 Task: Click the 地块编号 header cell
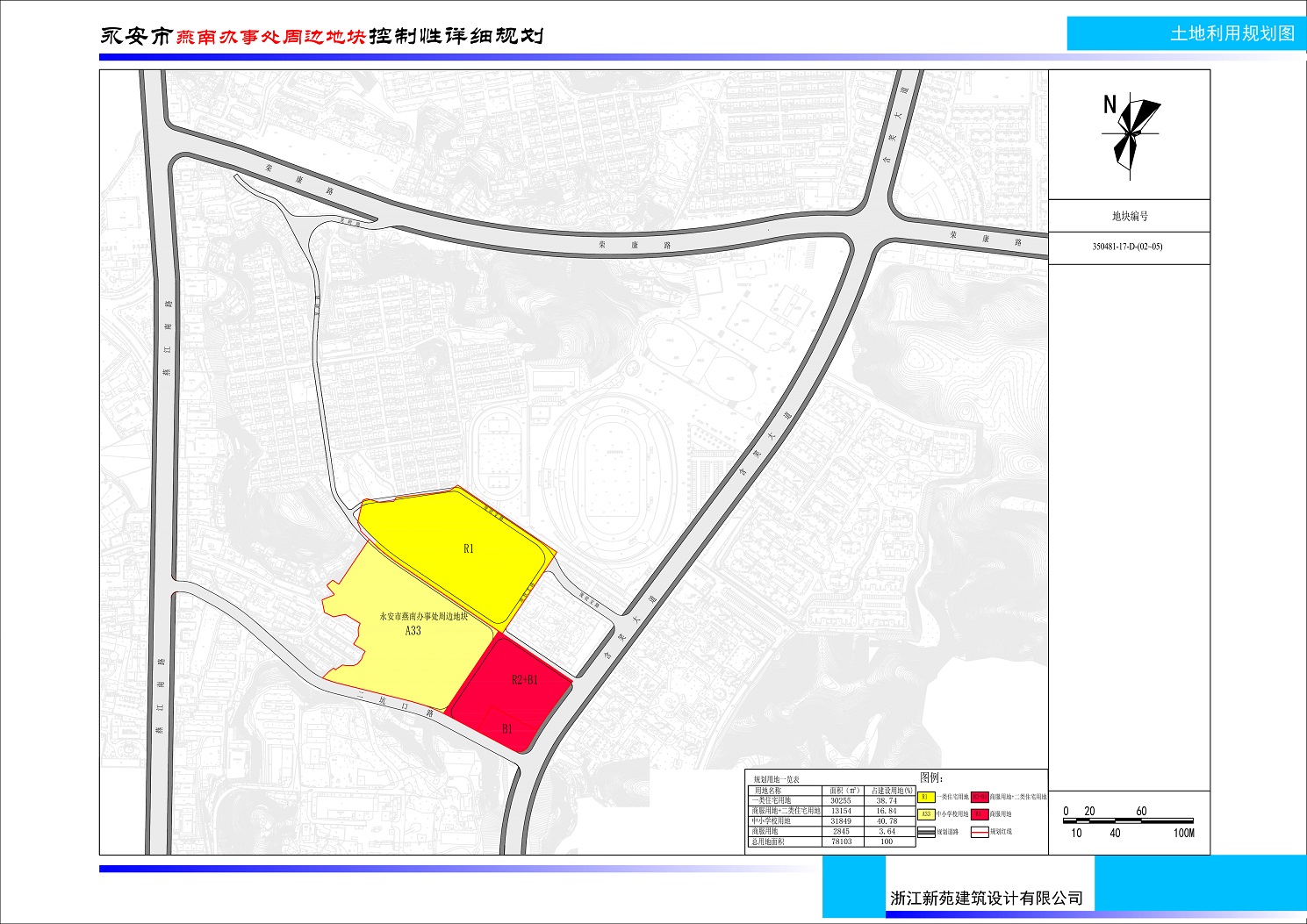pyautogui.click(x=1129, y=216)
